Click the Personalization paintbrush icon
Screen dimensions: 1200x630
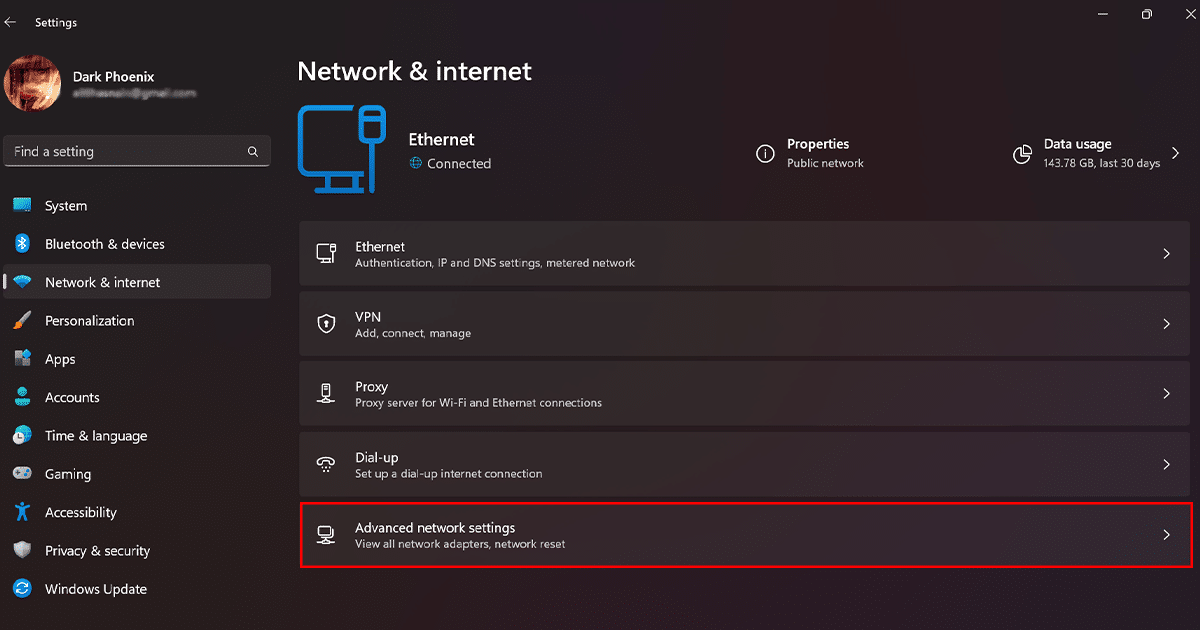23,321
